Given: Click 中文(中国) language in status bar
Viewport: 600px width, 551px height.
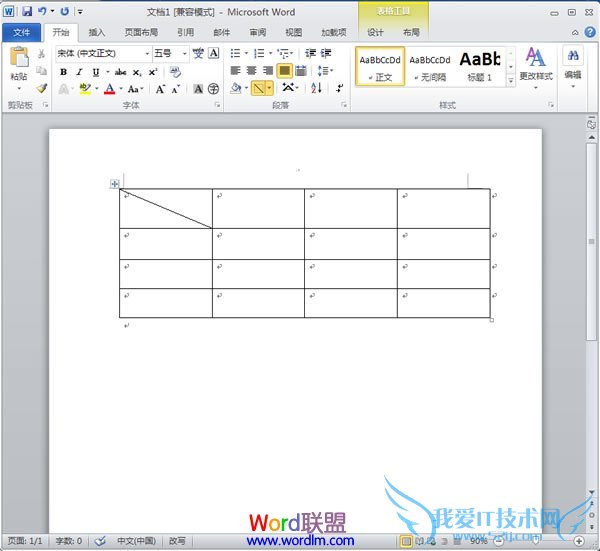Looking at the screenshot, I should [x=136, y=541].
